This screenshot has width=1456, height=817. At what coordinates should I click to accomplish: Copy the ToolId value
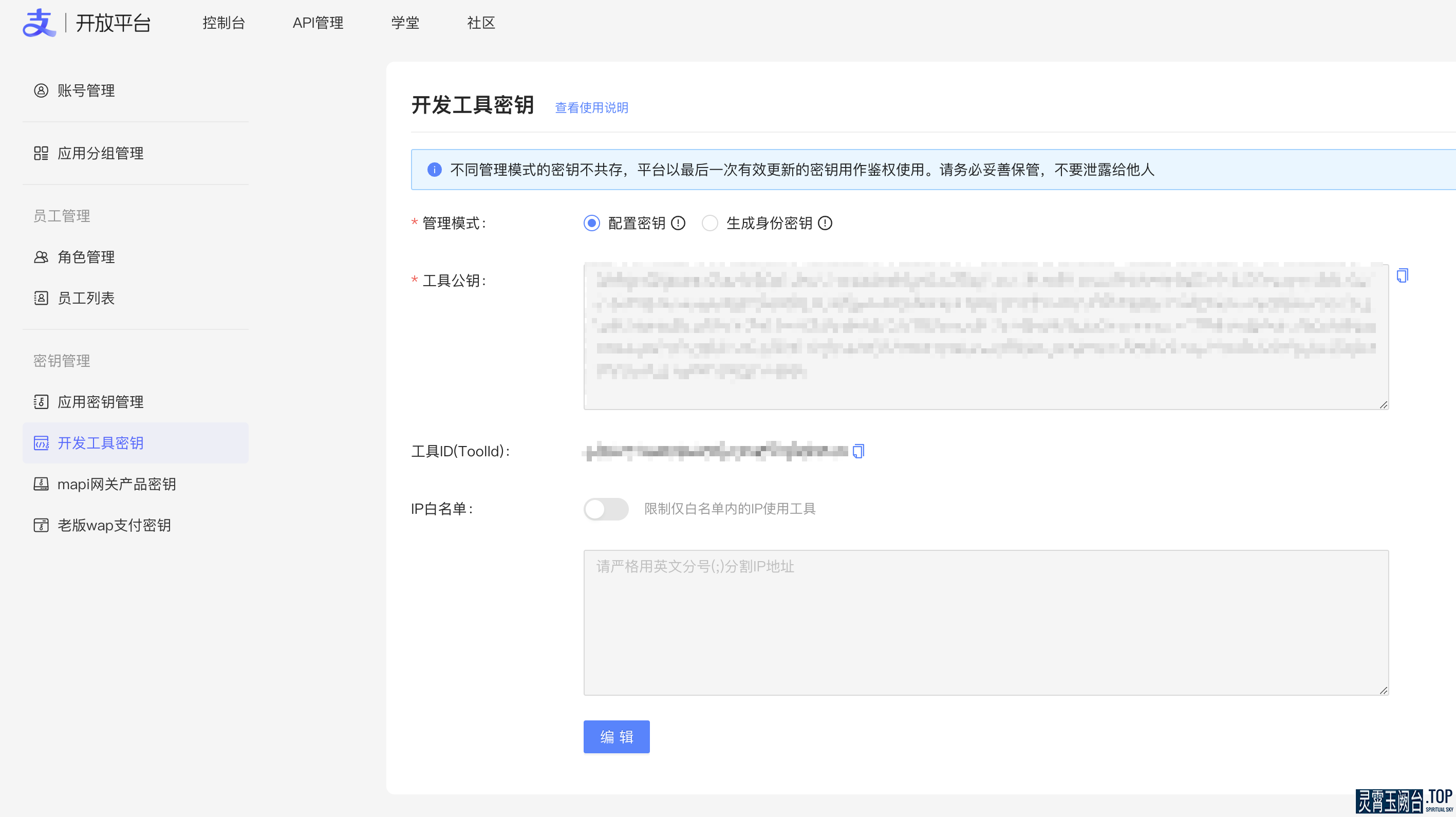(858, 451)
